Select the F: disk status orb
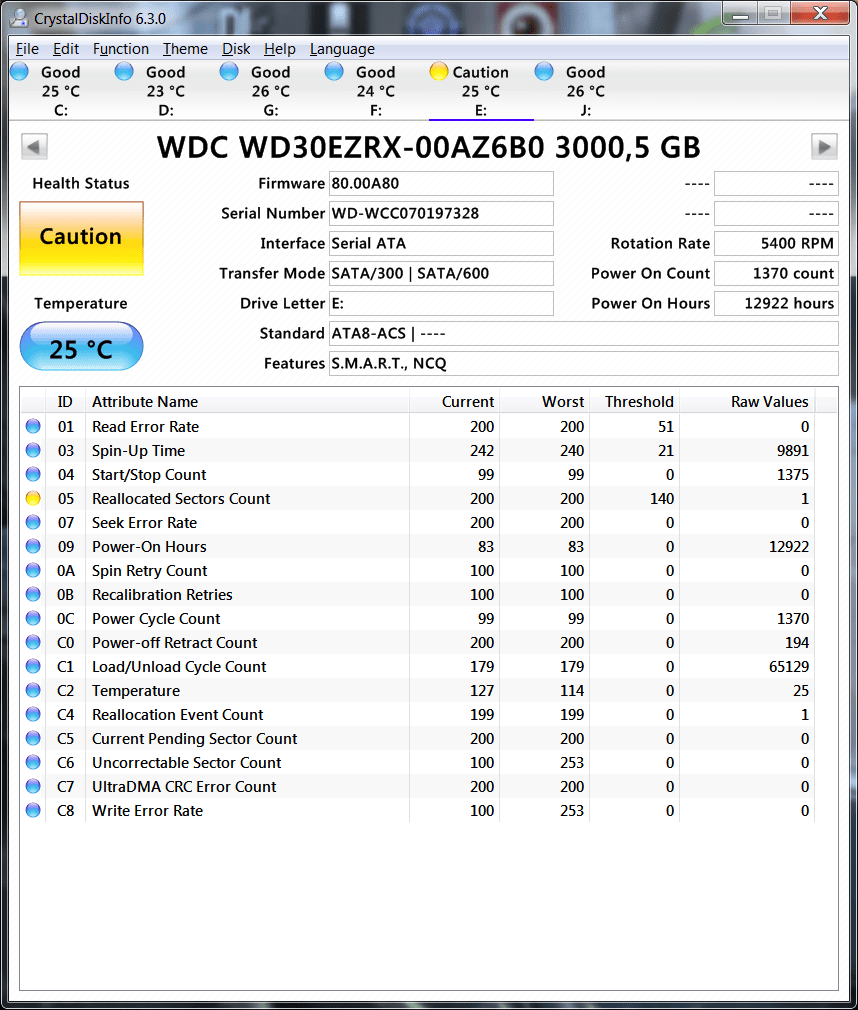Screen dimensions: 858x1010 click(x=334, y=71)
